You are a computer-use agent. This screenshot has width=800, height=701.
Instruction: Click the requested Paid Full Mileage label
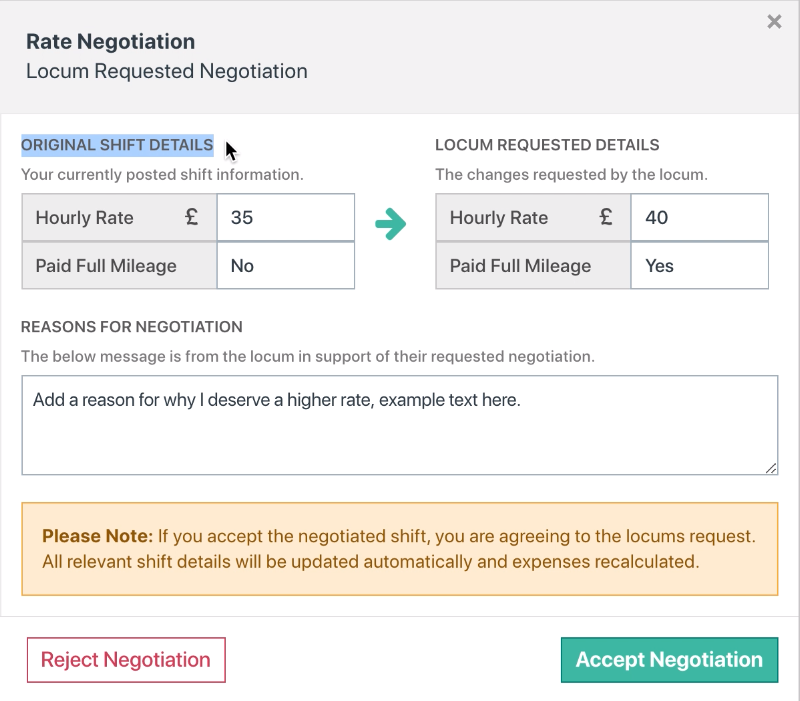coord(520,266)
